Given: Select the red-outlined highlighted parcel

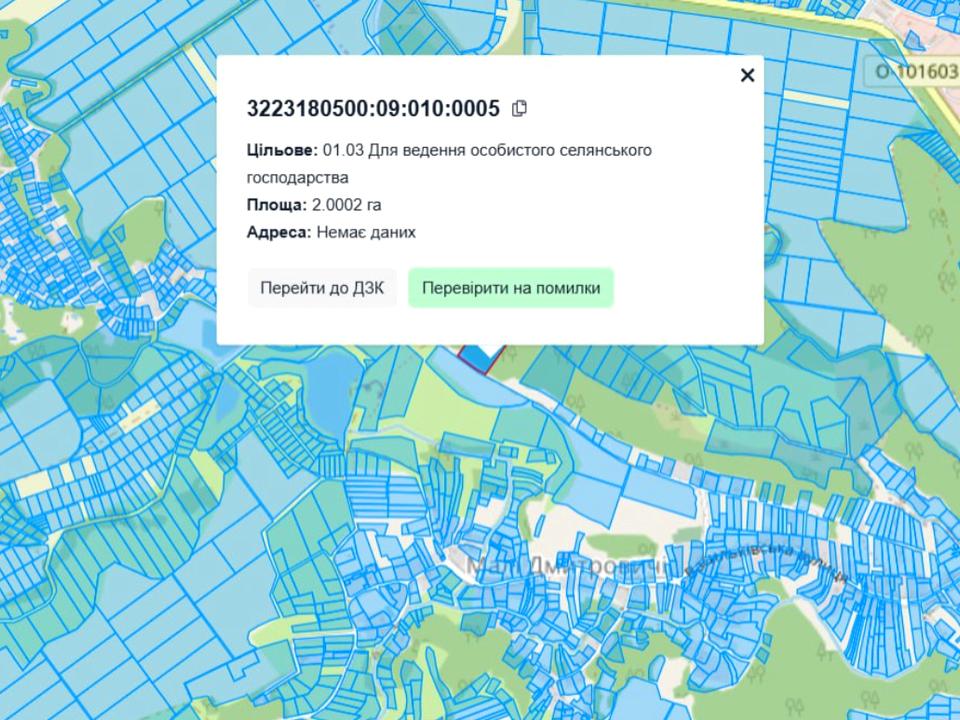Looking at the screenshot, I should tap(481, 355).
